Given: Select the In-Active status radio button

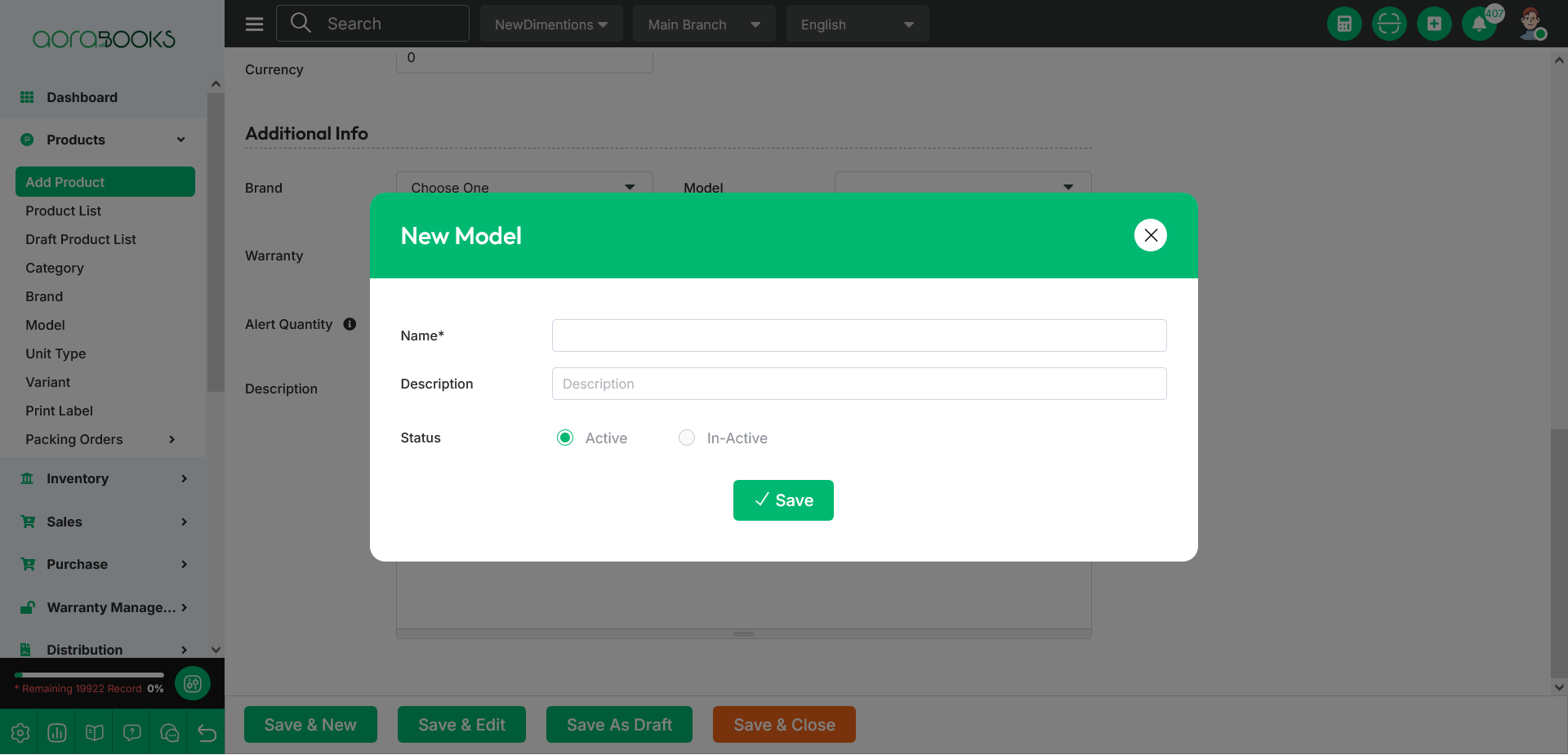Looking at the screenshot, I should tap(687, 437).
